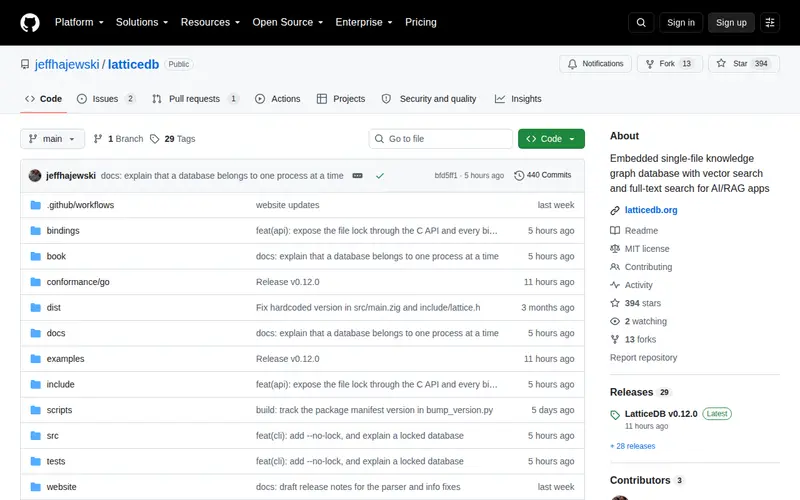Open the header menu icon beside Sign up

pos(770,22)
